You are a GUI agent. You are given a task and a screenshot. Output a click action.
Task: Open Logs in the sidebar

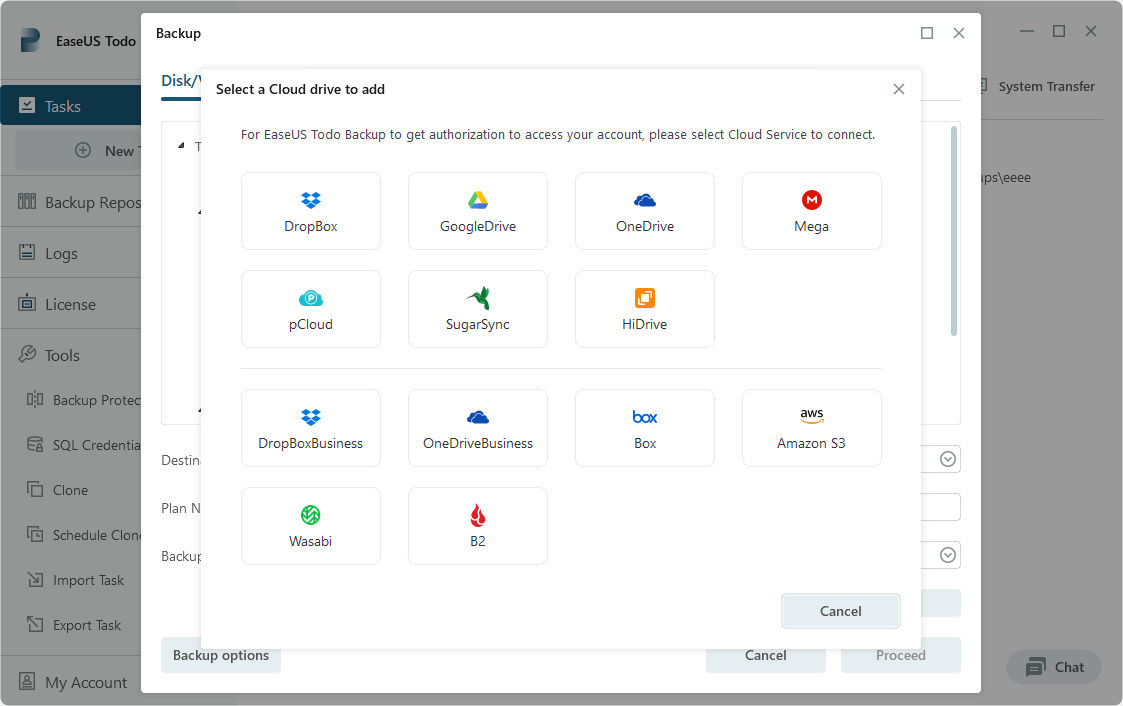[71, 253]
